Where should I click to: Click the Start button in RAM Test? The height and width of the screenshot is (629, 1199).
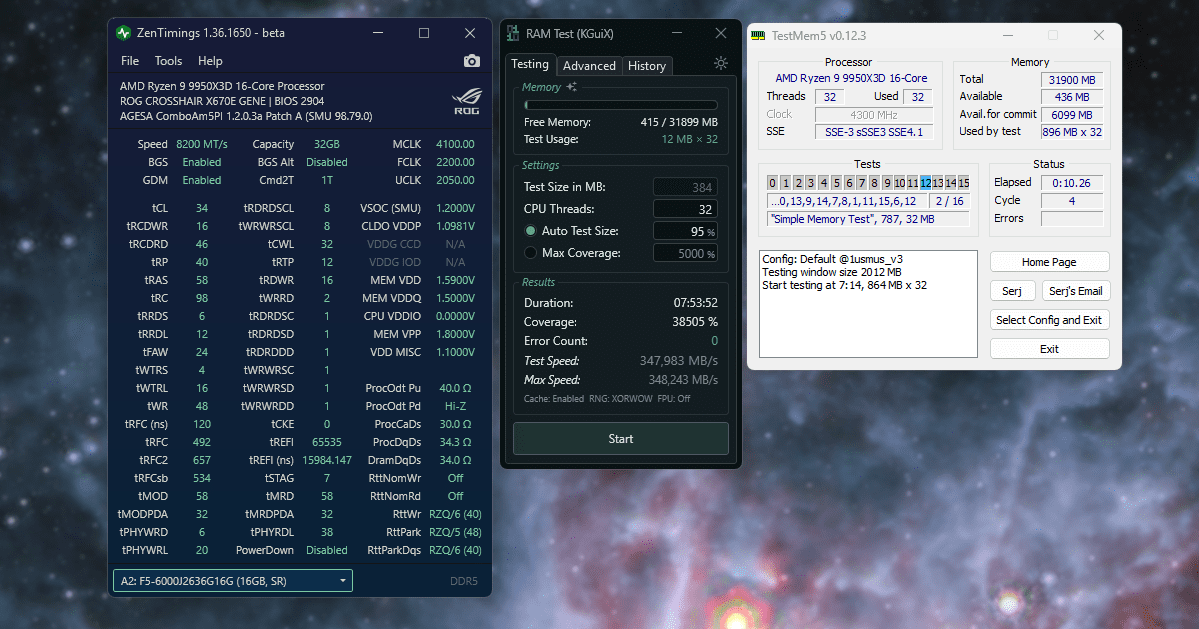pos(621,439)
